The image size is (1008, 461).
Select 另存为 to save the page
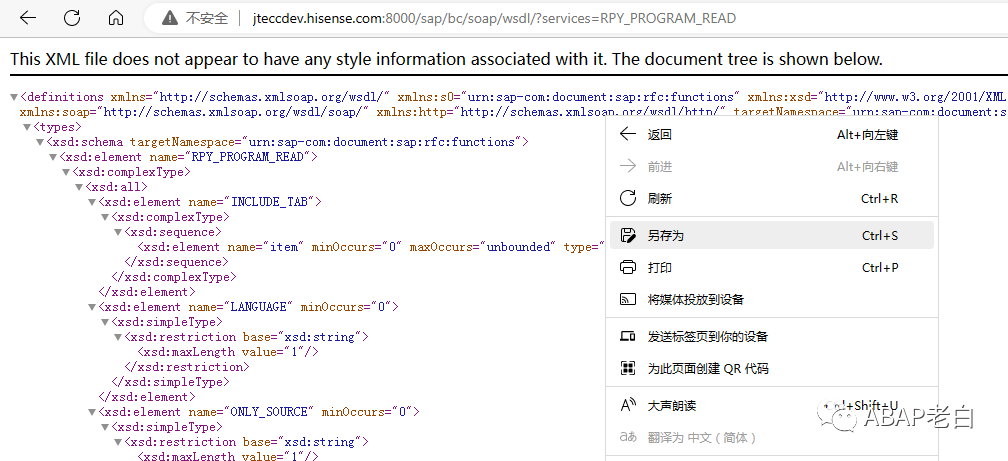click(x=771, y=236)
